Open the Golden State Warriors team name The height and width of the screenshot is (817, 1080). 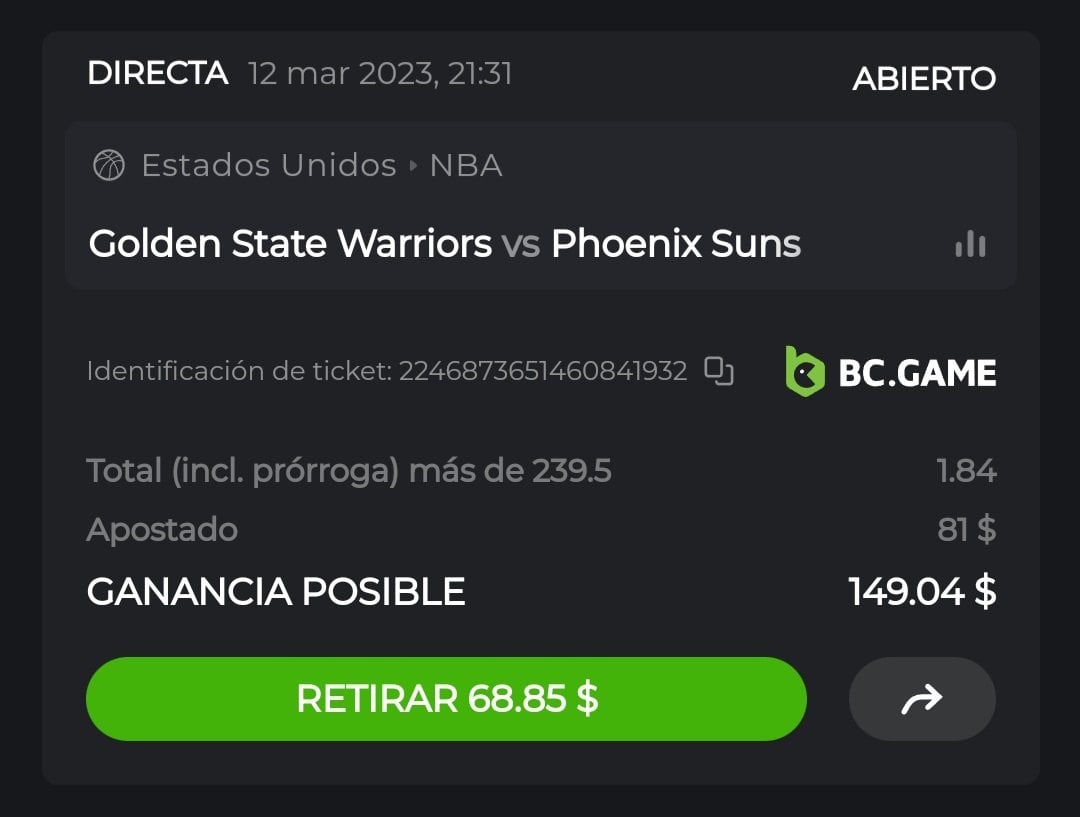(x=290, y=244)
